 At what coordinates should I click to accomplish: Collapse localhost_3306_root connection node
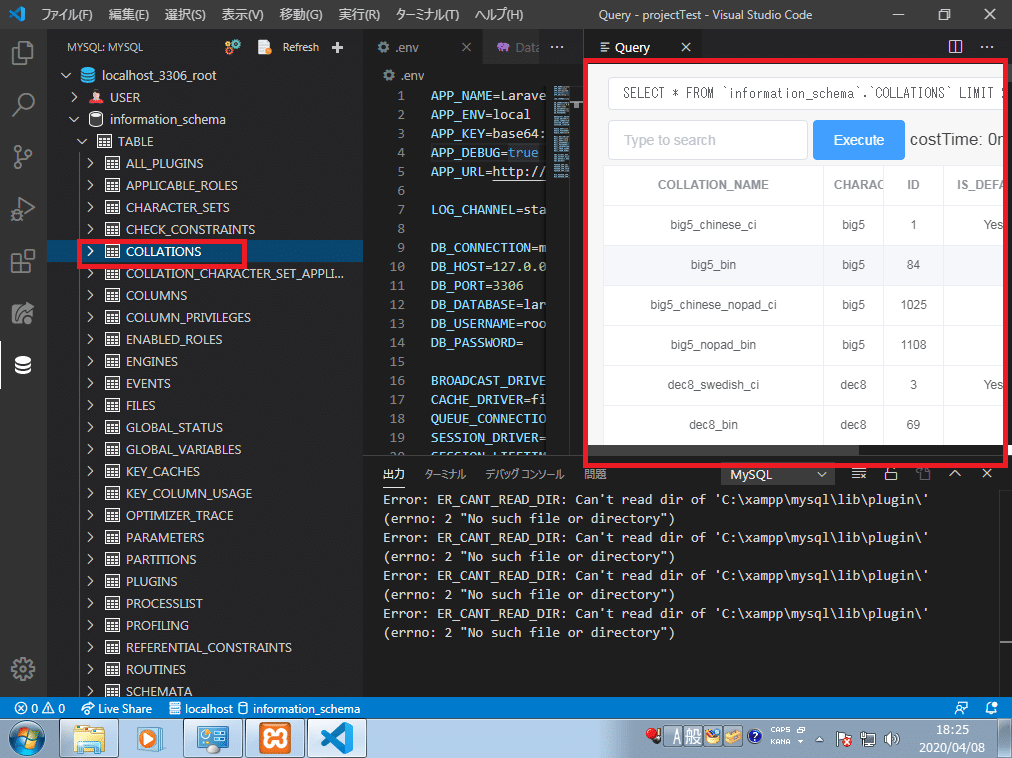(66, 76)
